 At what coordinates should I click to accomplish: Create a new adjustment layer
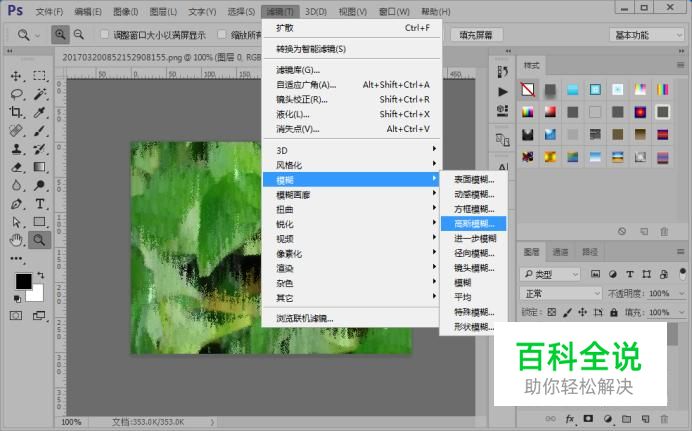pyautogui.click(x=608, y=419)
